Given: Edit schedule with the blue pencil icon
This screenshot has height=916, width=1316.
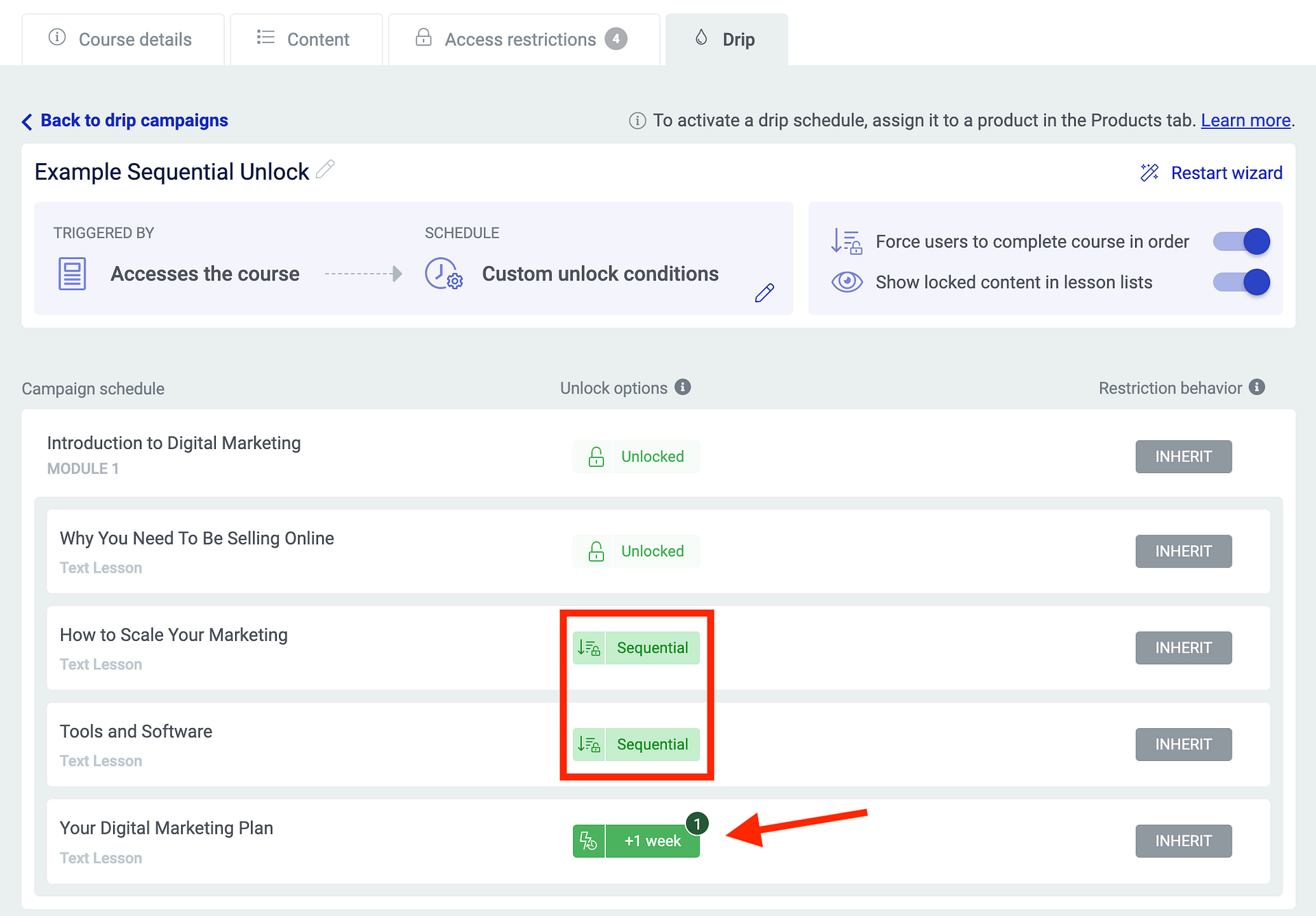Looking at the screenshot, I should click(x=764, y=293).
